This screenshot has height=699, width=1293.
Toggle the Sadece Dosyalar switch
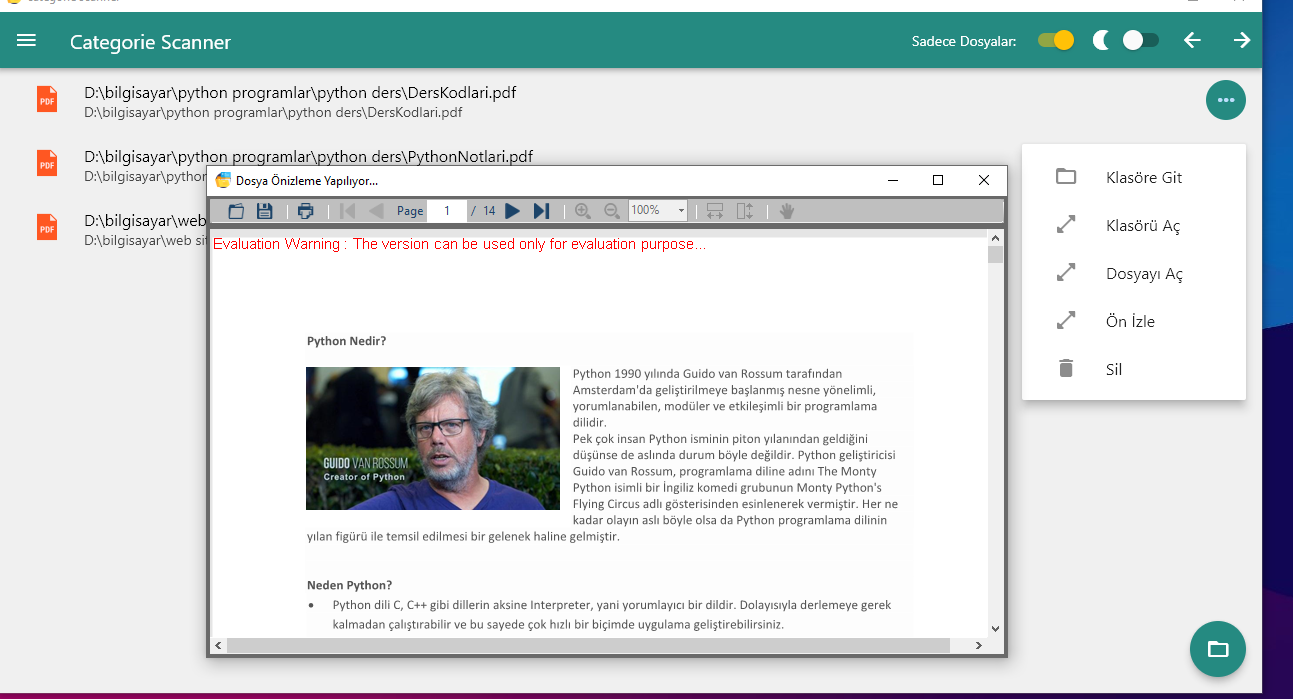(1055, 40)
